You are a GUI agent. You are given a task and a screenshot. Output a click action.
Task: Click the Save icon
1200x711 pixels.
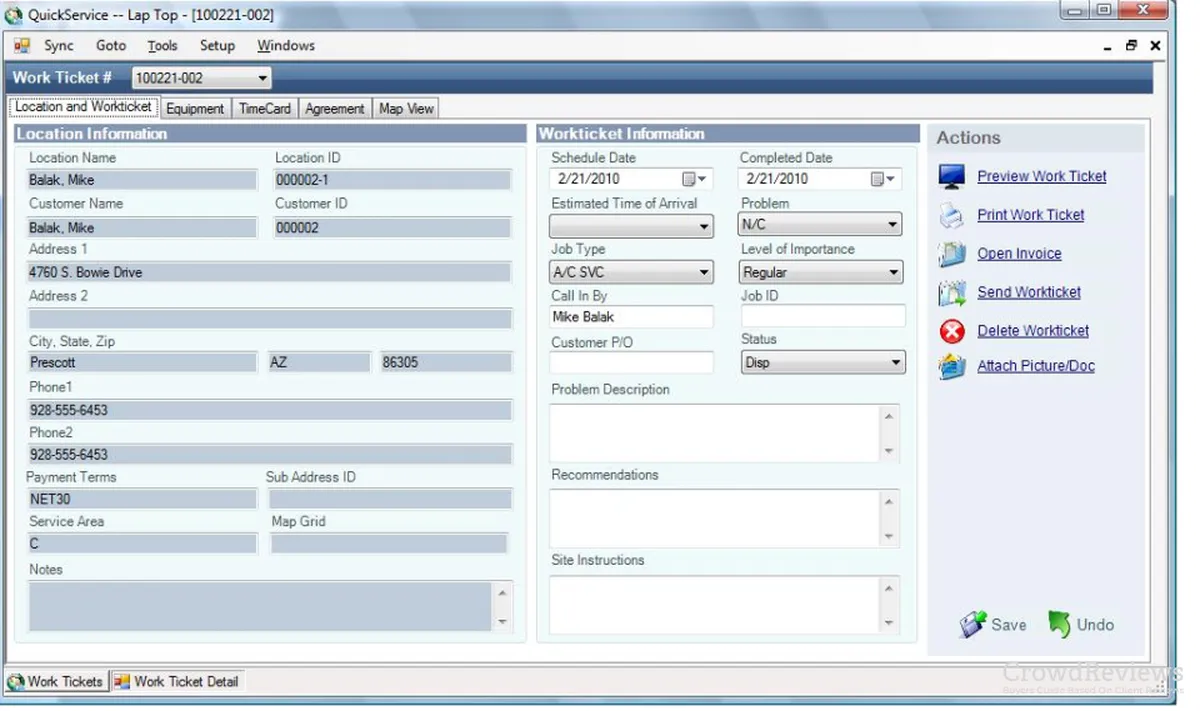pos(972,625)
